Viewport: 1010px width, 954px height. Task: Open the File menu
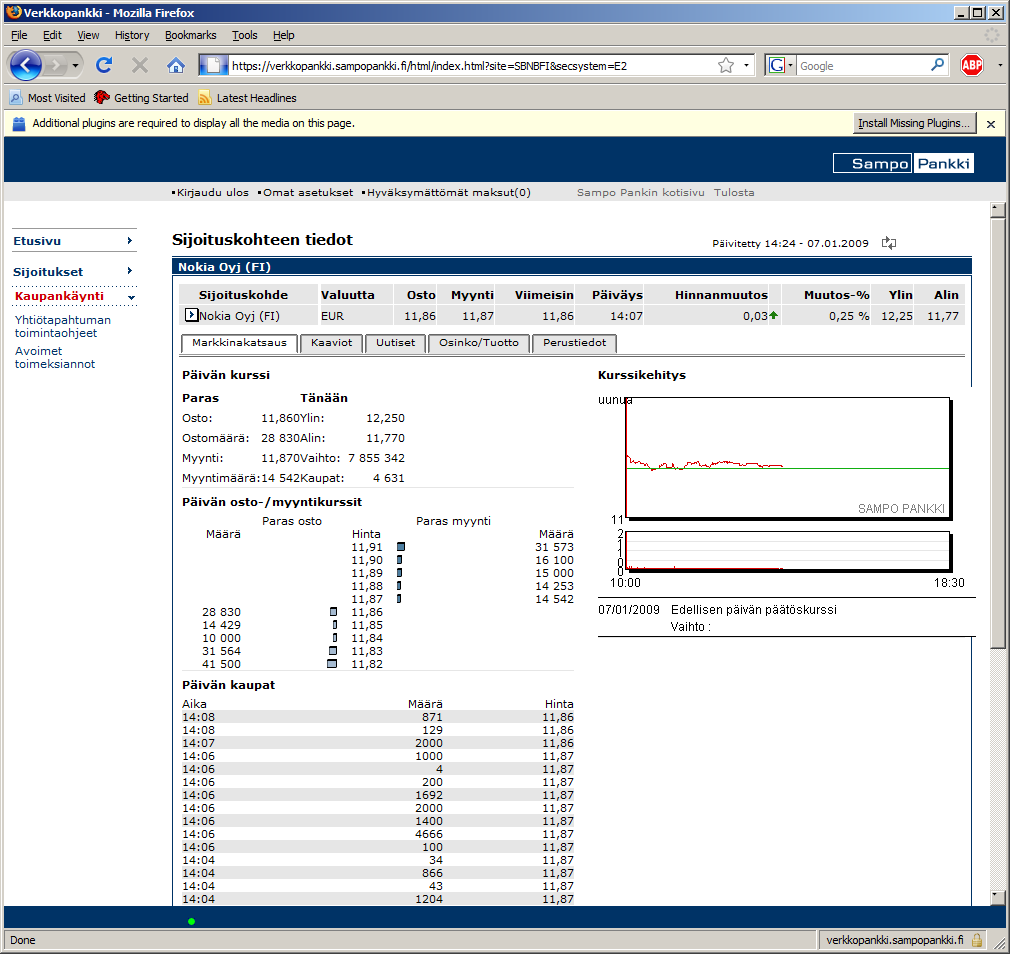pyautogui.click(x=19, y=35)
